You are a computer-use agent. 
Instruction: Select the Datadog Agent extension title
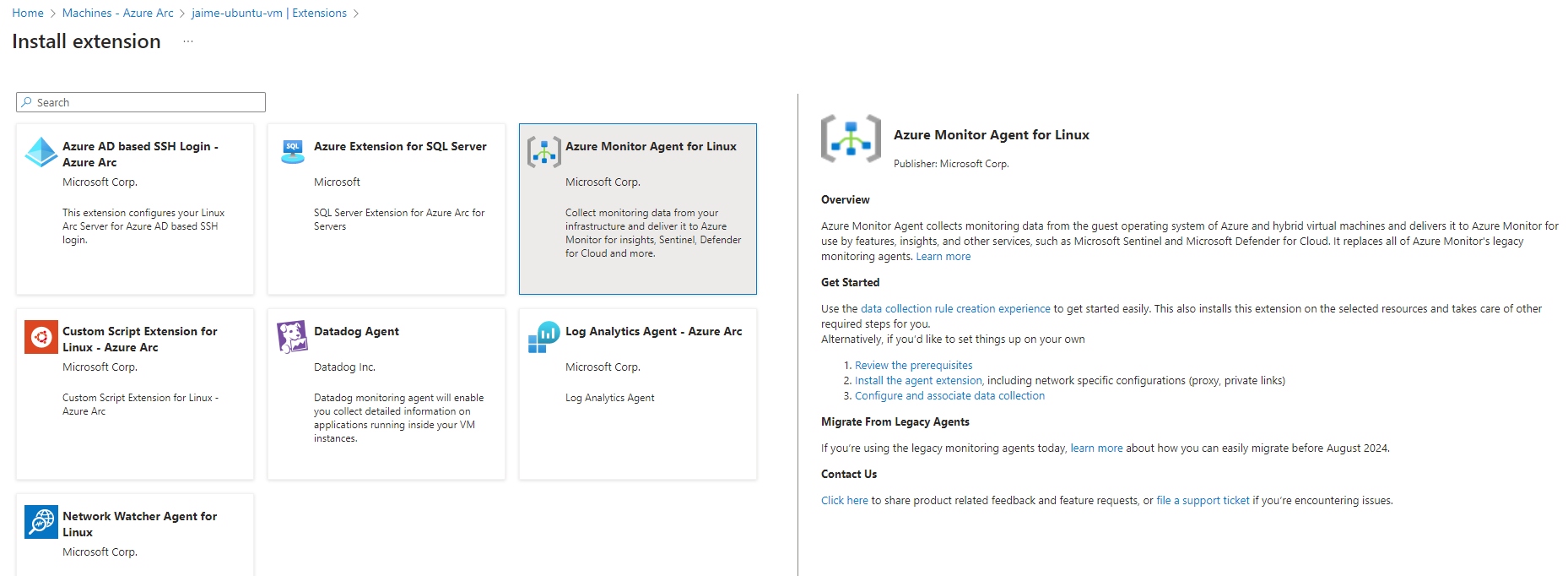pos(356,331)
